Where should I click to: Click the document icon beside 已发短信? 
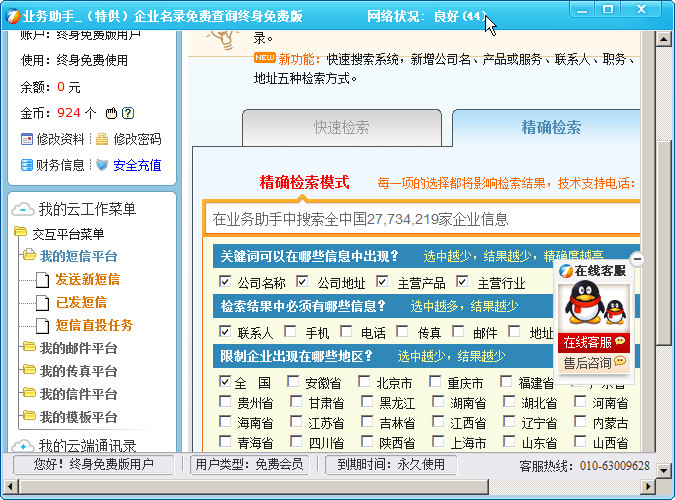(42, 303)
